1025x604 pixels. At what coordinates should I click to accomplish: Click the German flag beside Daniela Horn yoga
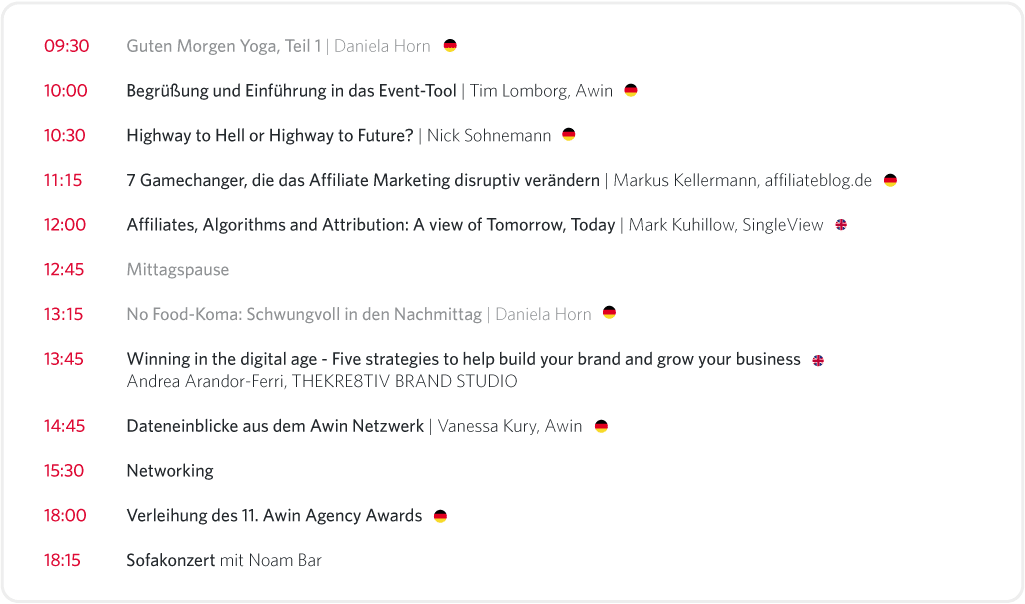pyautogui.click(x=450, y=46)
